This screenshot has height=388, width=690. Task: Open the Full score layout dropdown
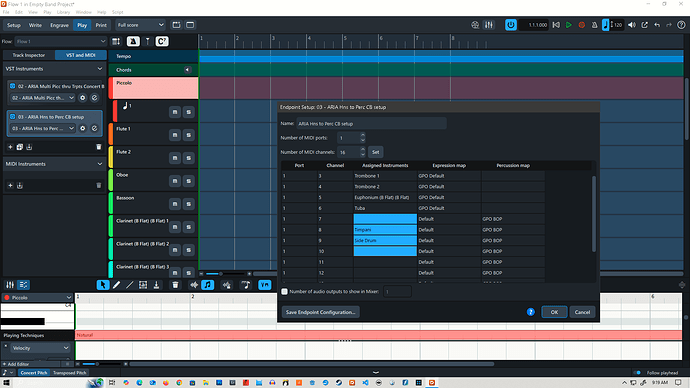[x=140, y=25]
